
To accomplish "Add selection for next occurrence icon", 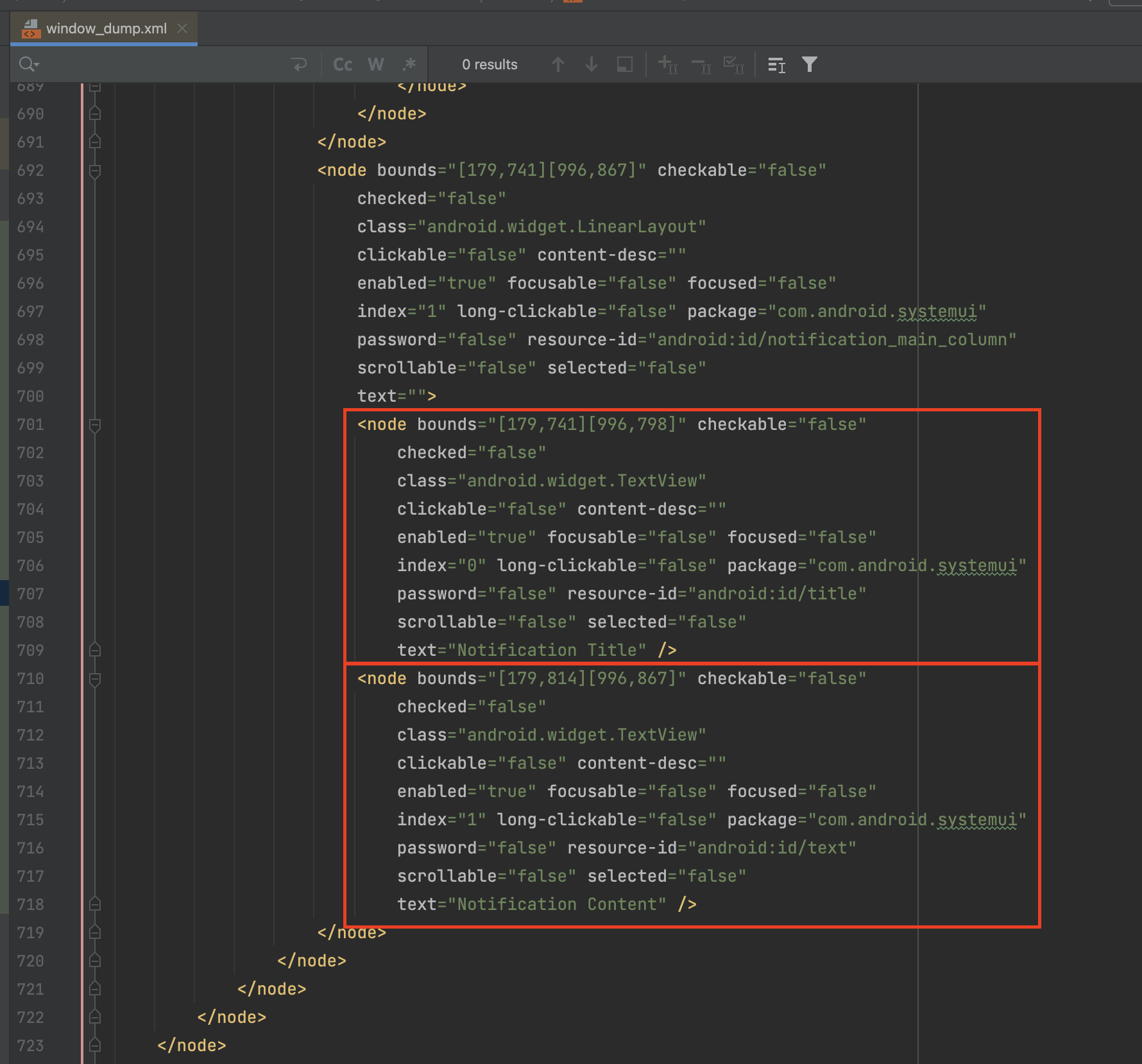I will coord(667,64).
